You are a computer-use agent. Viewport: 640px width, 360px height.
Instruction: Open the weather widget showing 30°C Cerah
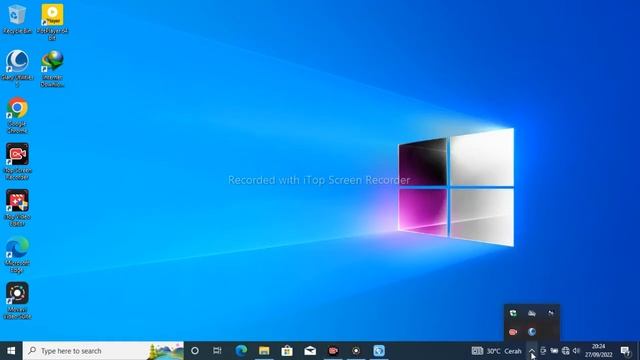(x=496, y=351)
